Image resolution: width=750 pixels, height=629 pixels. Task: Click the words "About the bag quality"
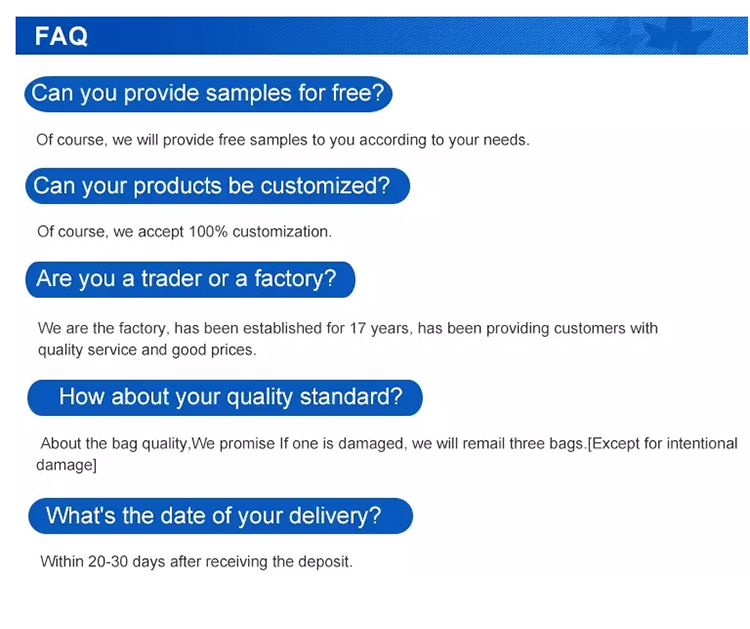tap(114, 443)
